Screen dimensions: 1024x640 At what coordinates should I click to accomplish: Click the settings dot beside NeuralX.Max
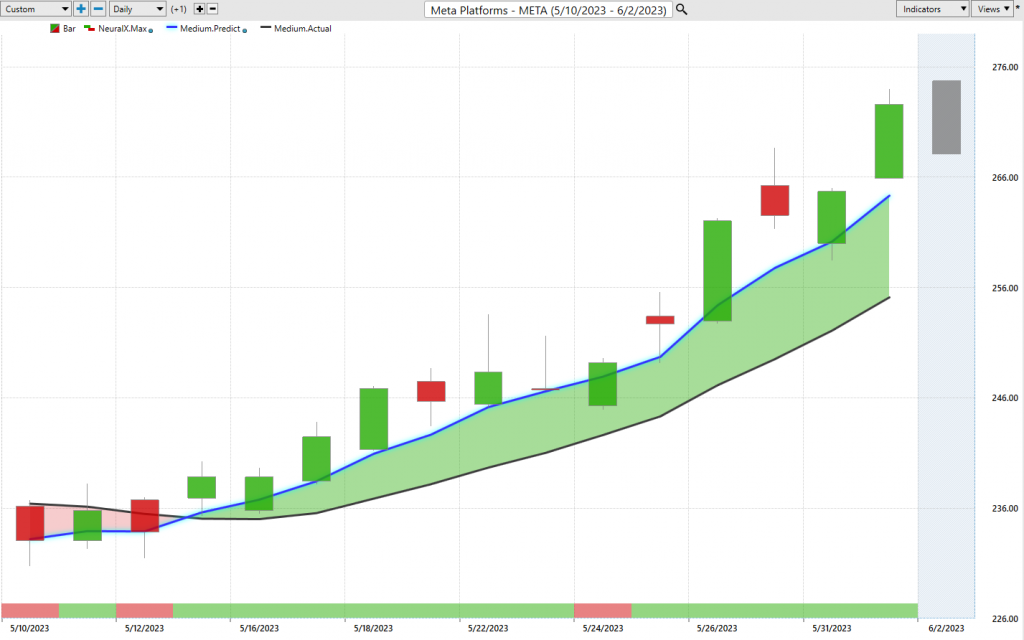click(x=151, y=31)
